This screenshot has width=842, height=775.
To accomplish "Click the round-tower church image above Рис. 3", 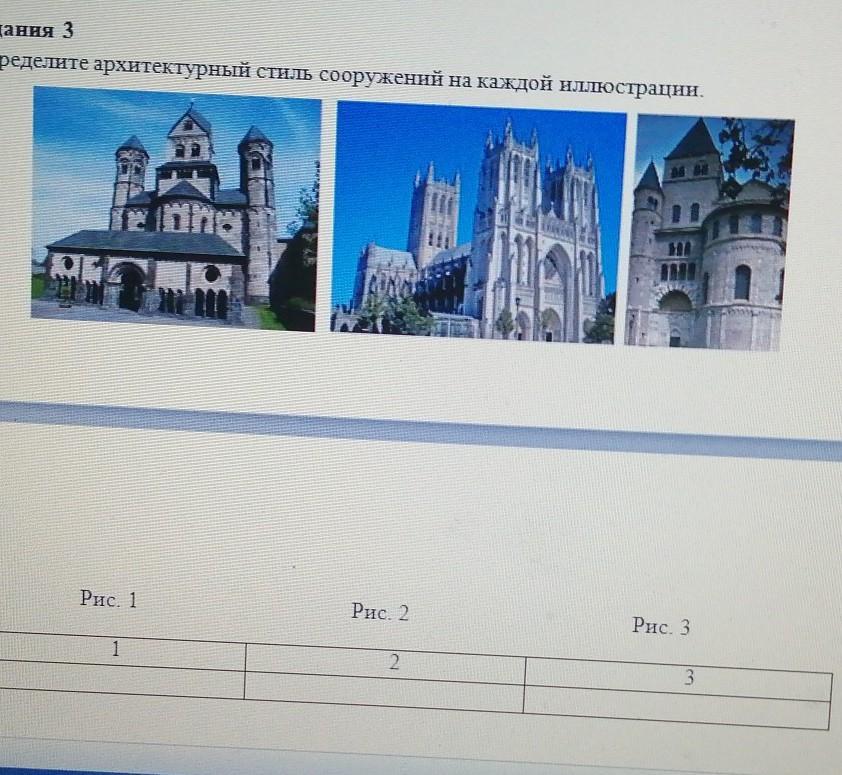I will (709, 233).
